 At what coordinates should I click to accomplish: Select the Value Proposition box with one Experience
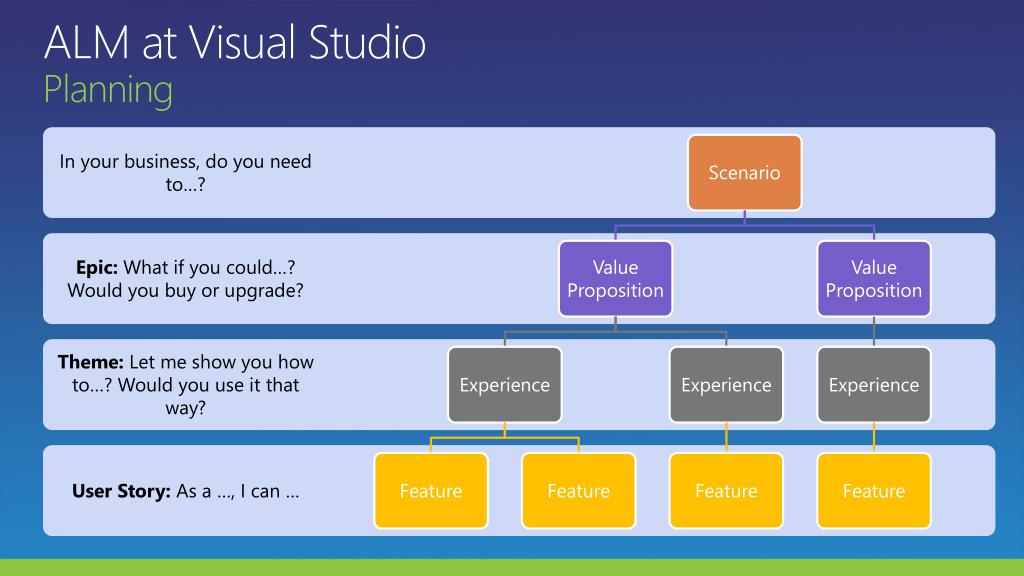coord(874,279)
